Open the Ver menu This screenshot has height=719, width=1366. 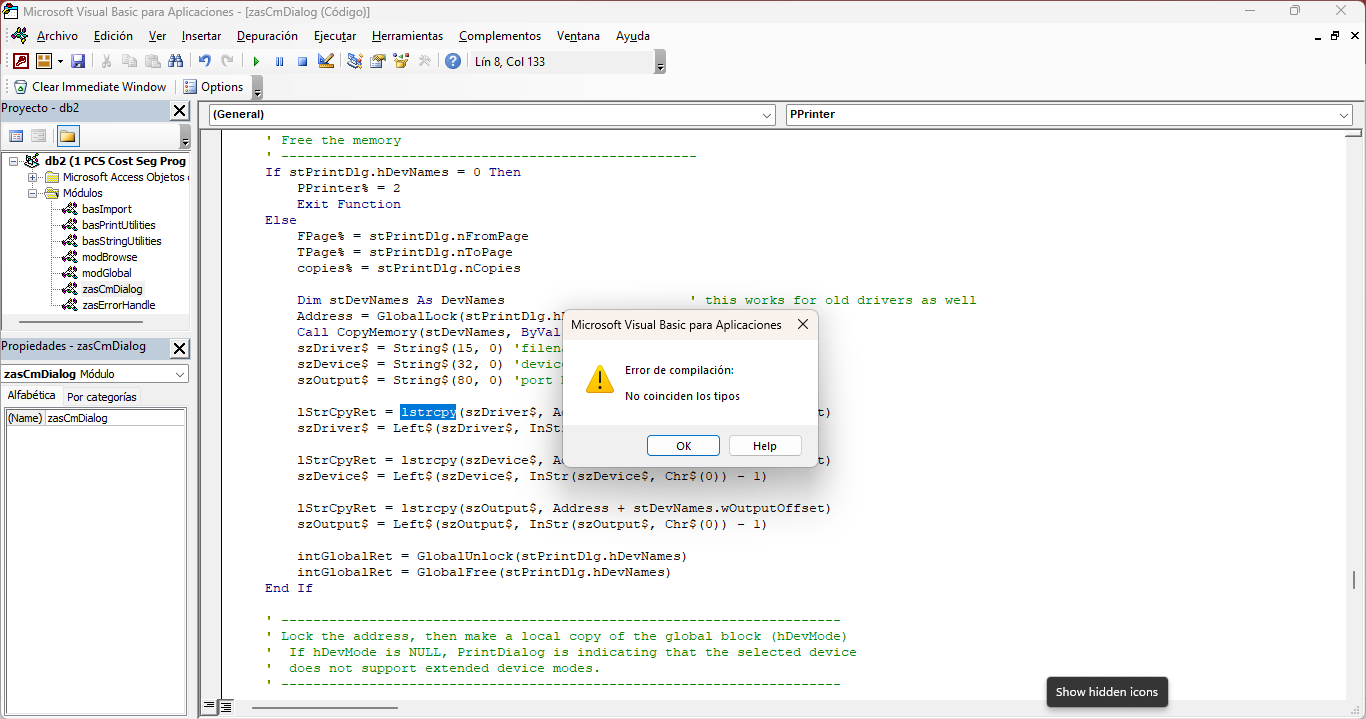click(x=157, y=36)
